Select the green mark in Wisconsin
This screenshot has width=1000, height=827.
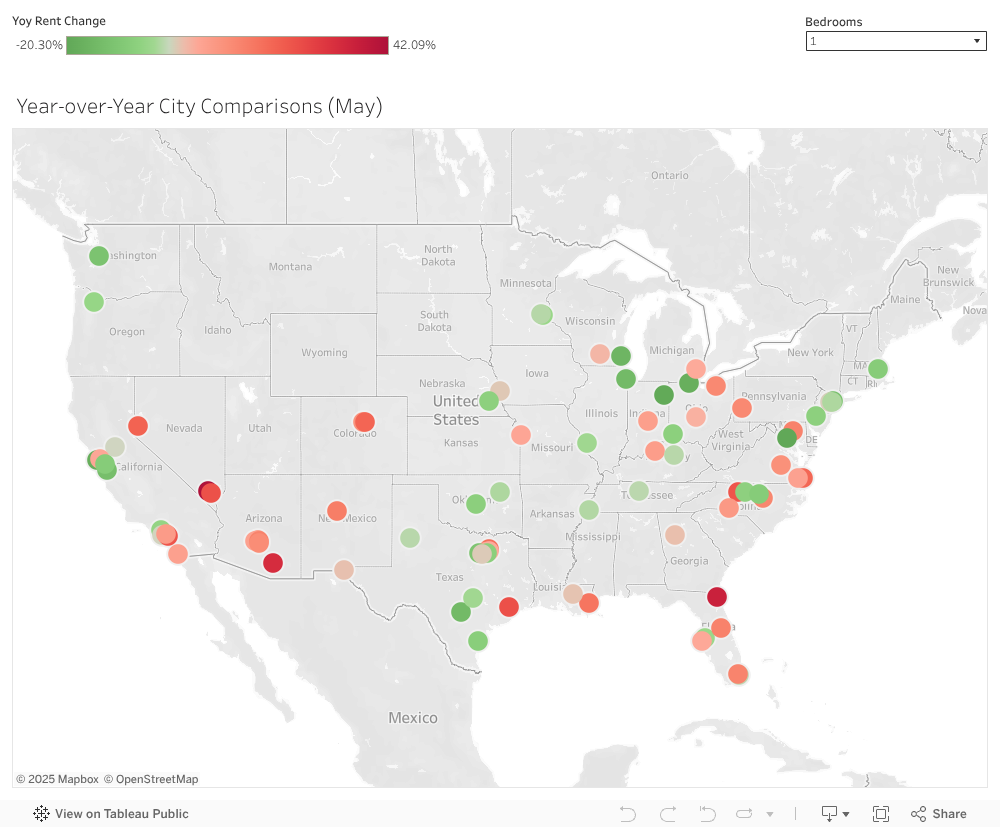(541, 313)
